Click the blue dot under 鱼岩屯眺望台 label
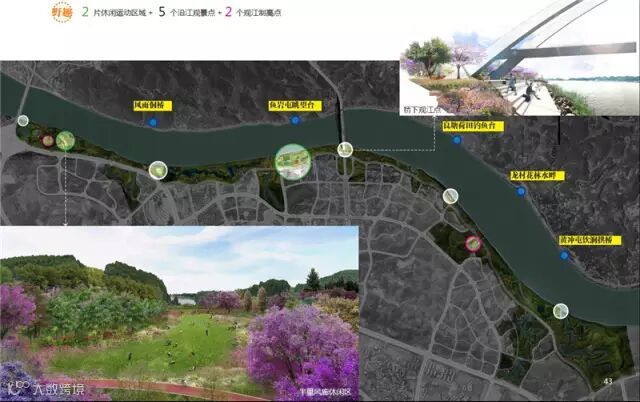Screen dimensions: 640x402 coord(295,120)
